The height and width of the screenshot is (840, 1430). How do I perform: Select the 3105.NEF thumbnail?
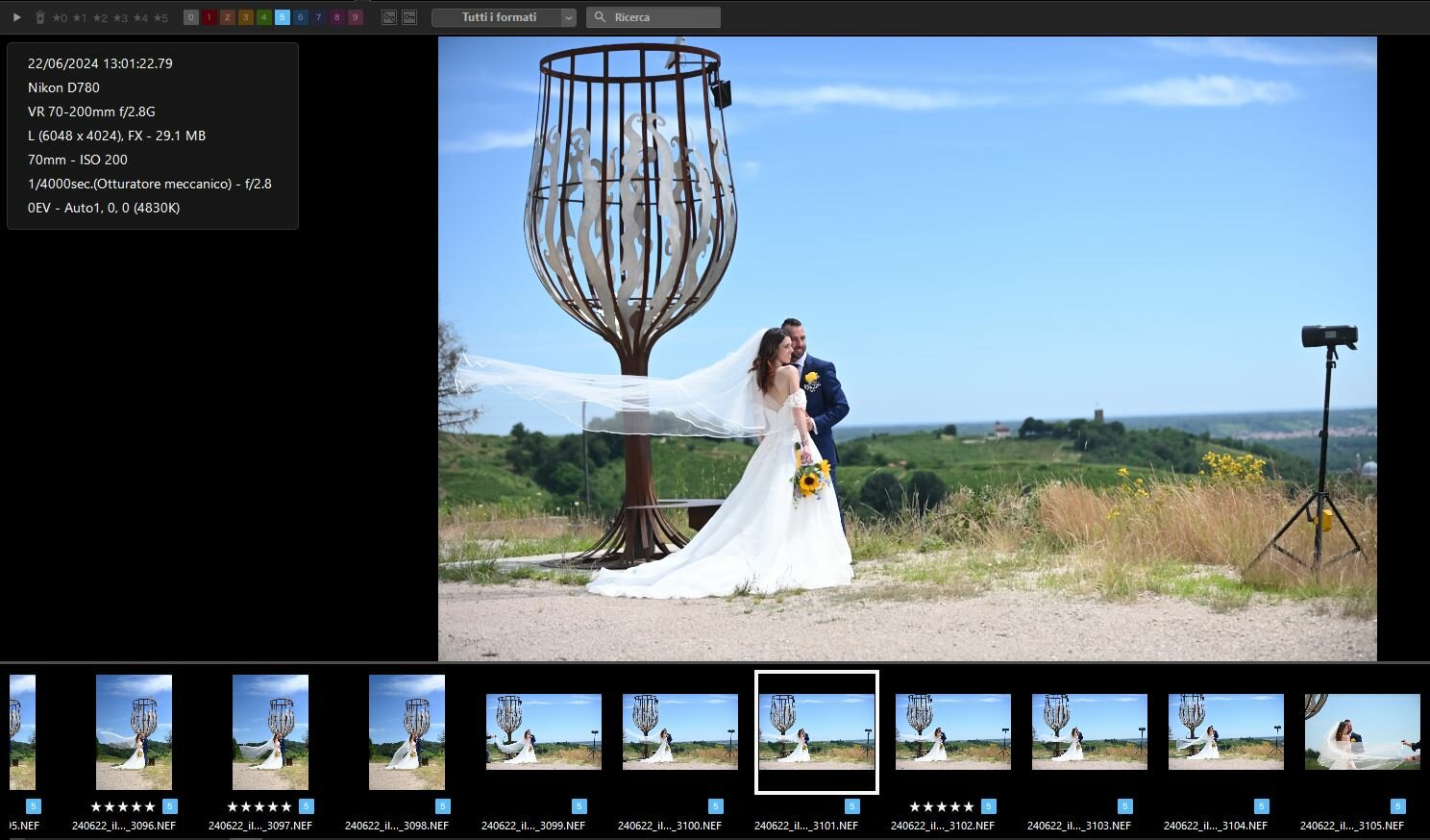tap(1363, 732)
